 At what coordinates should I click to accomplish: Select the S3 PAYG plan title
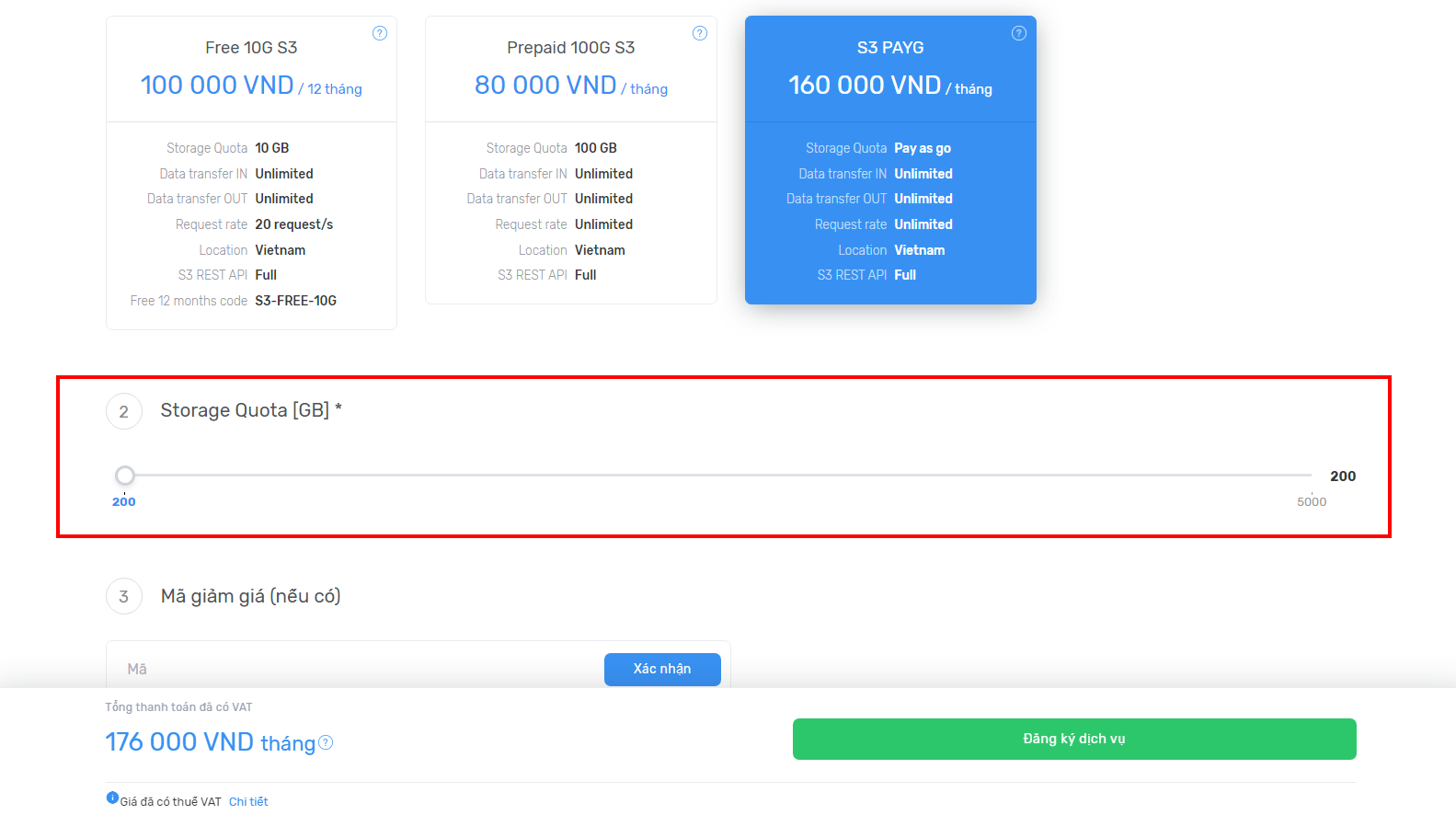(889, 48)
